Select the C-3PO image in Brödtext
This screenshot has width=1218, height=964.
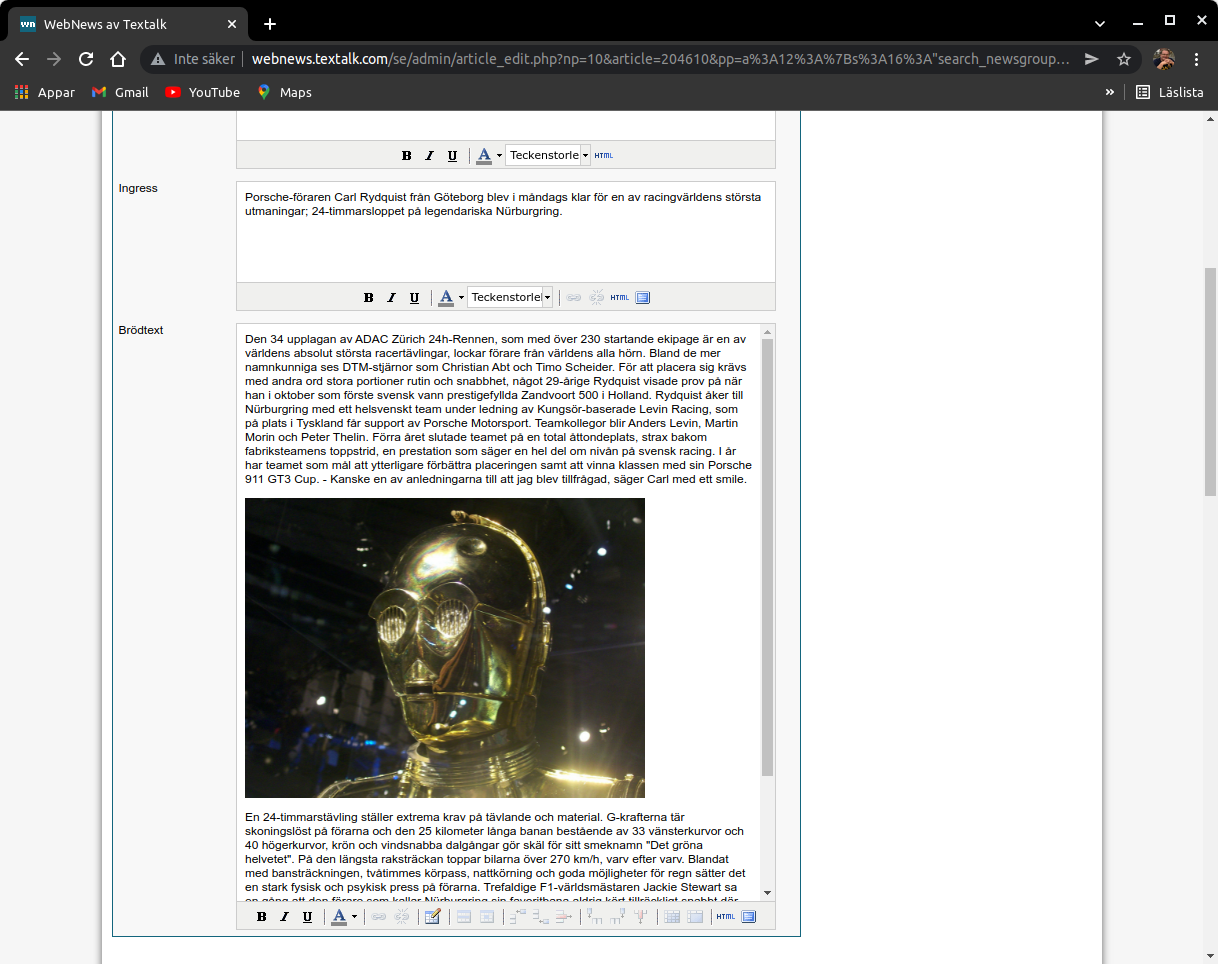click(445, 648)
